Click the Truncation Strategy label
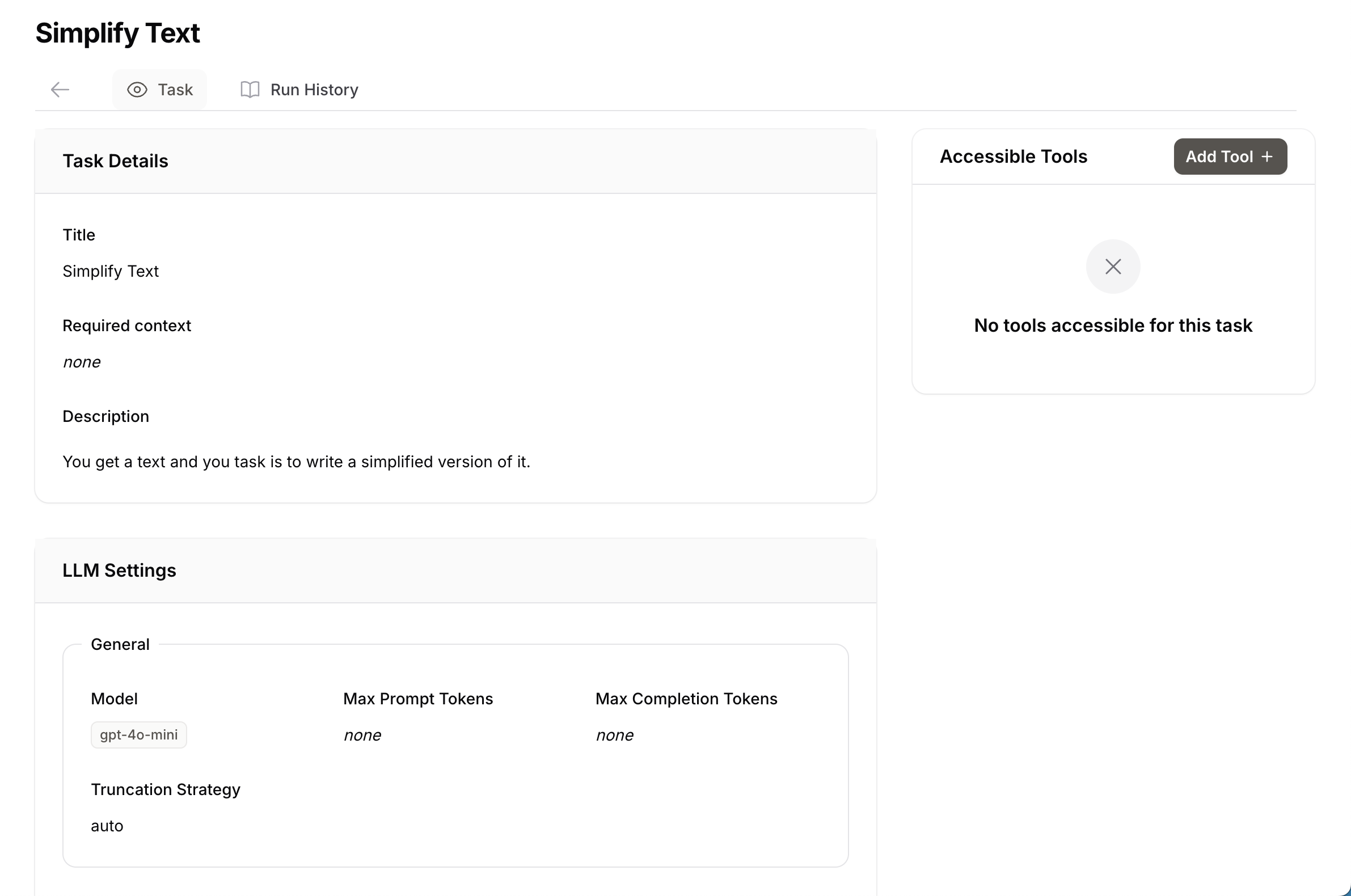Image resolution: width=1351 pixels, height=896 pixels. coord(166,790)
